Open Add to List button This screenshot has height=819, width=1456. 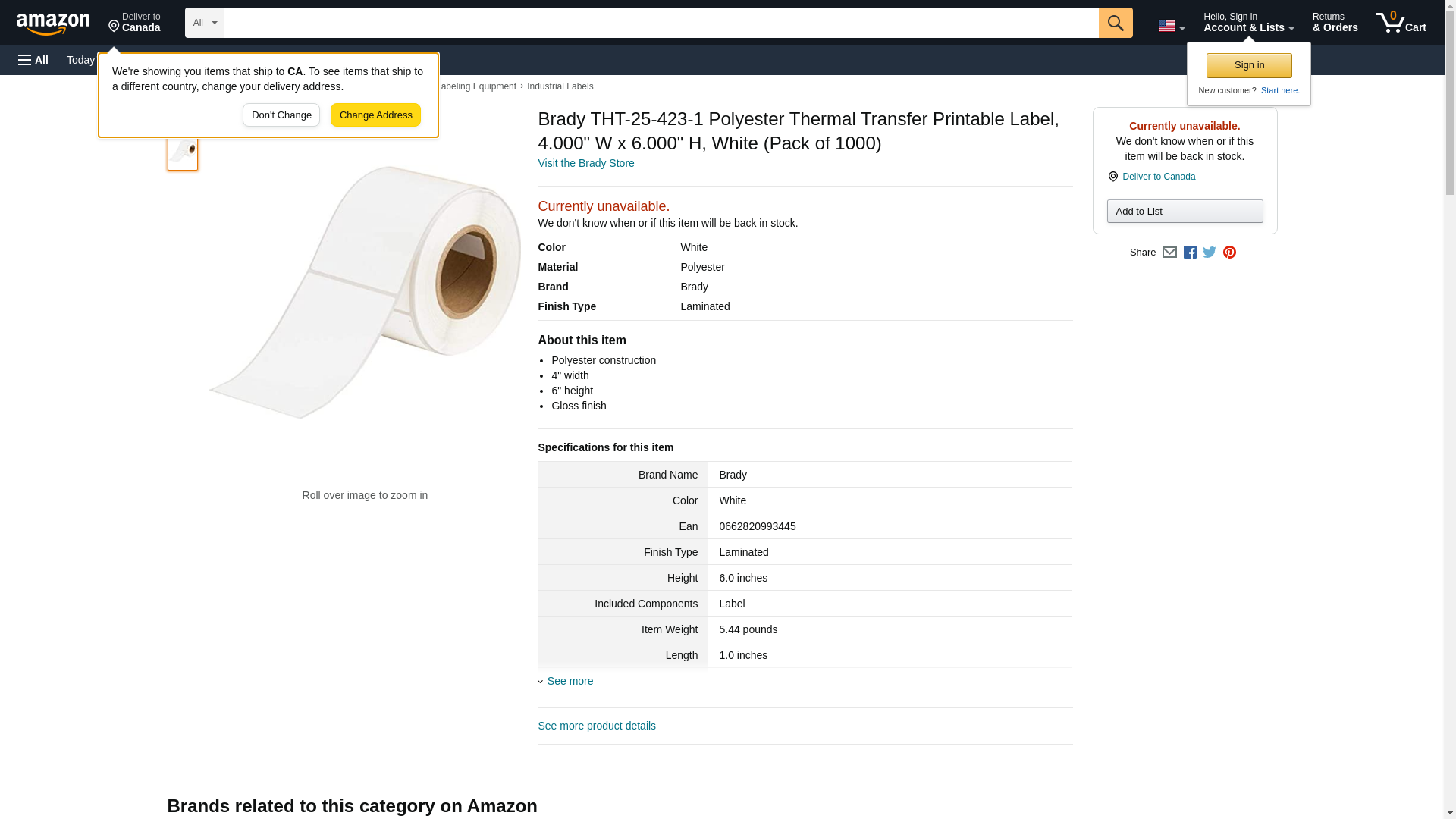[1185, 211]
